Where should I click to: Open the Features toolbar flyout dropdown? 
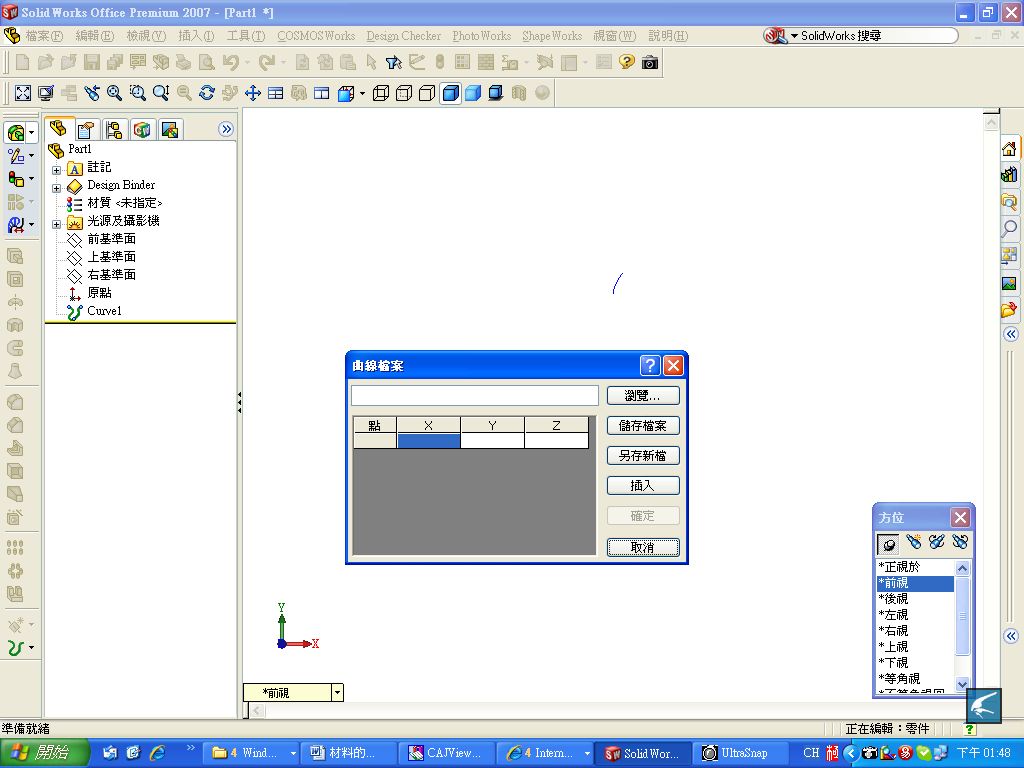31,133
